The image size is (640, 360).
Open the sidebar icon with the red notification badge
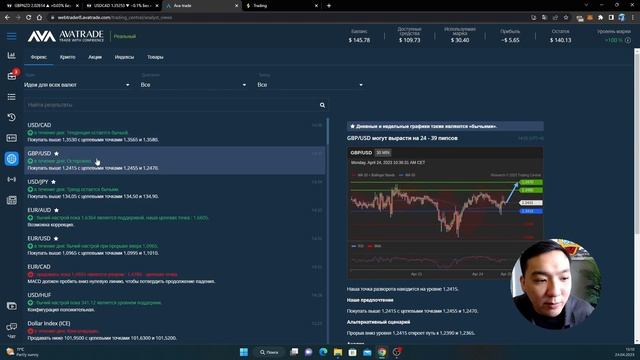pos(12,75)
